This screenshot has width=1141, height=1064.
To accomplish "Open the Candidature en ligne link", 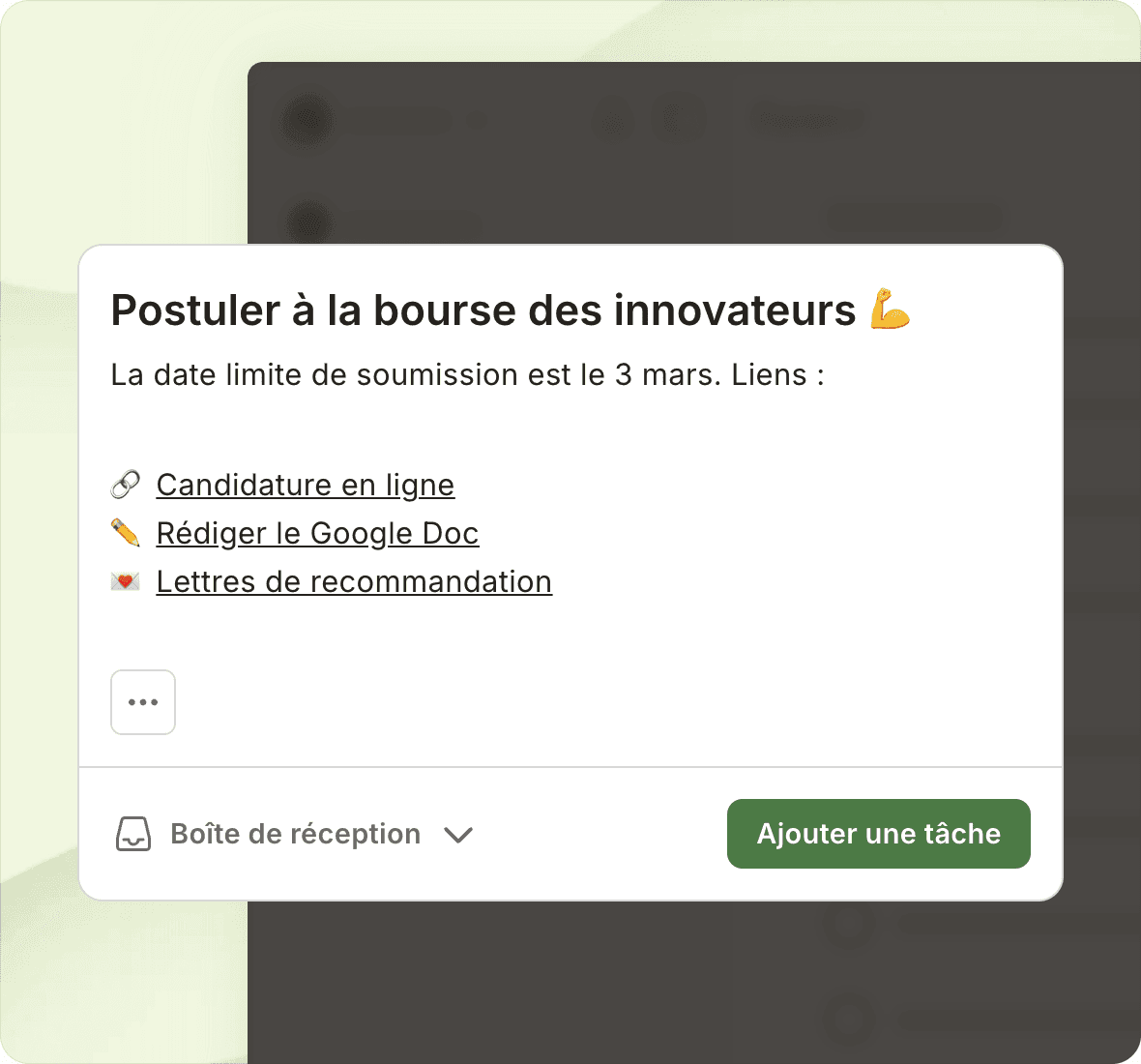I will click(306, 485).
